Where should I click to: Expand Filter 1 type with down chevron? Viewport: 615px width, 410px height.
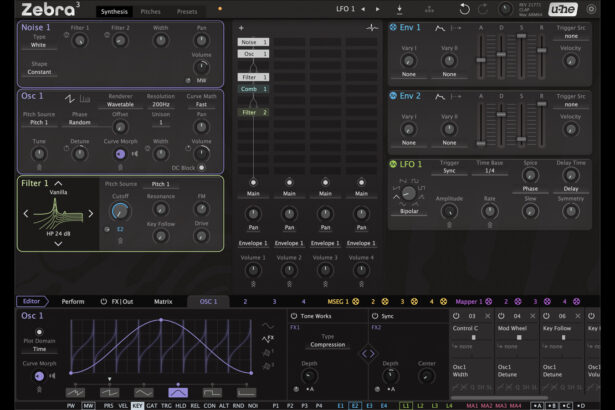(x=58, y=244)
